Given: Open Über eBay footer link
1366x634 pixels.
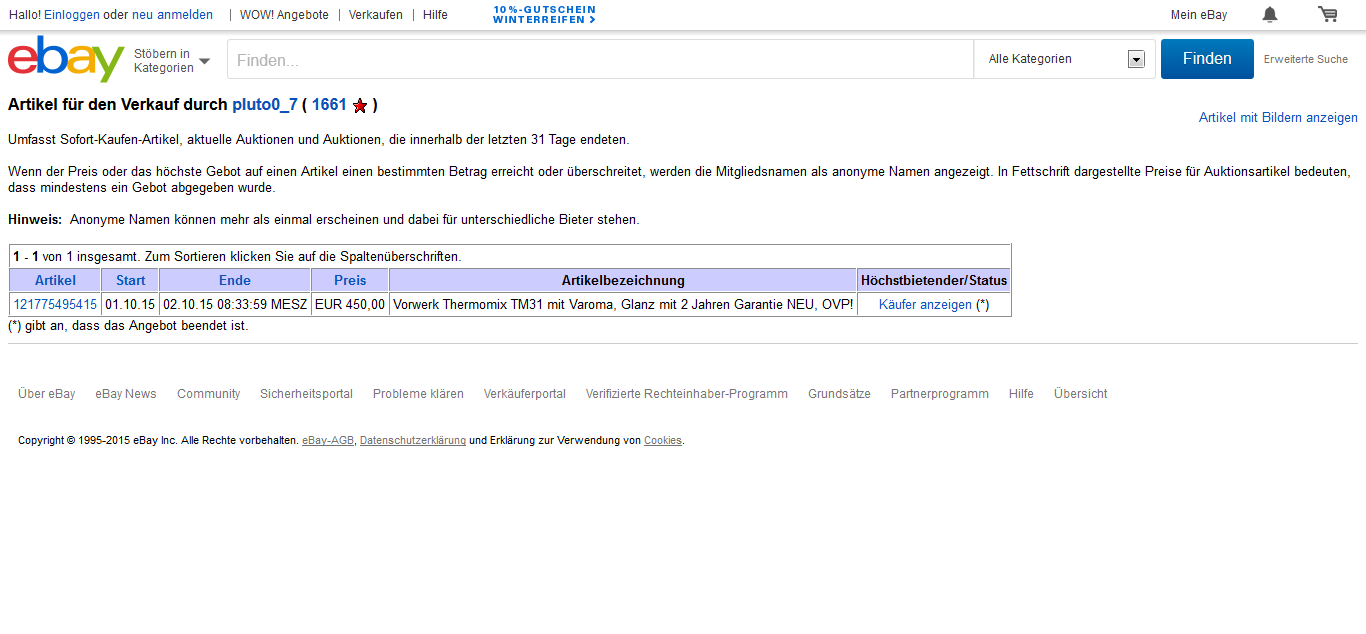Looking at the screenshot, I should [x=47, y=394].
